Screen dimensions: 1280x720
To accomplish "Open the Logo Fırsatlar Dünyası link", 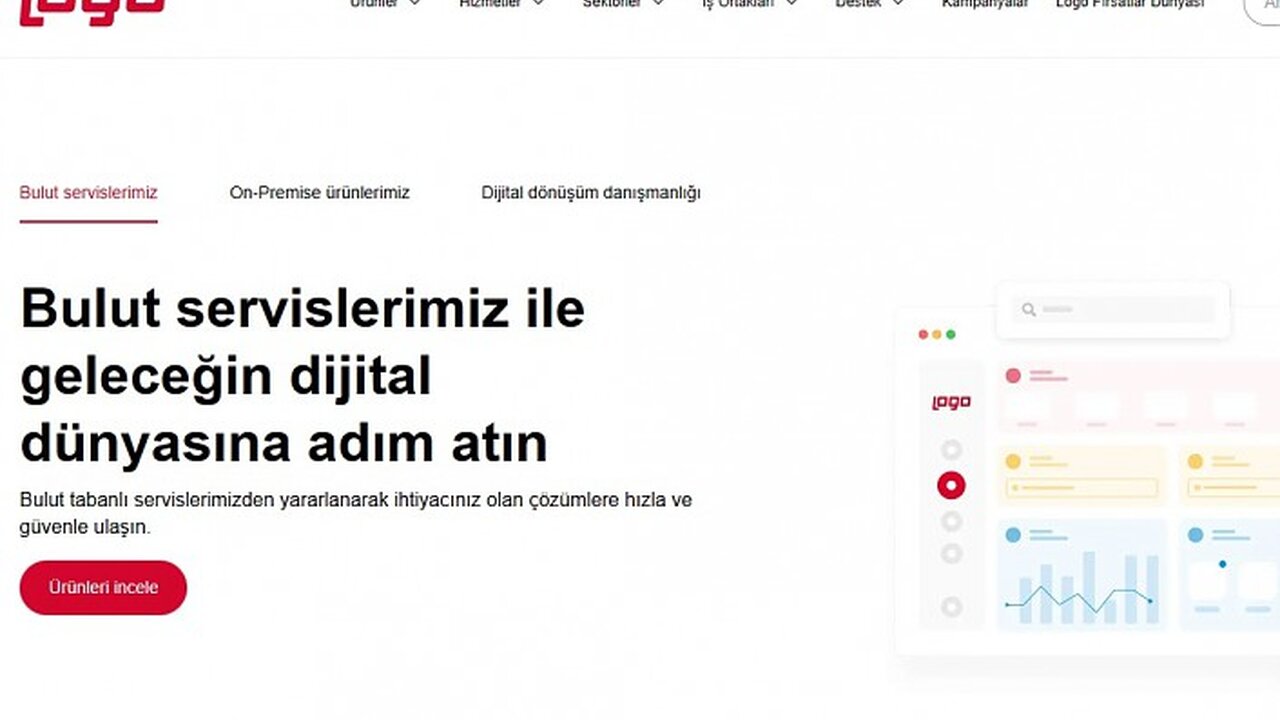I will pyautogui.click(x=1129, y=4).
